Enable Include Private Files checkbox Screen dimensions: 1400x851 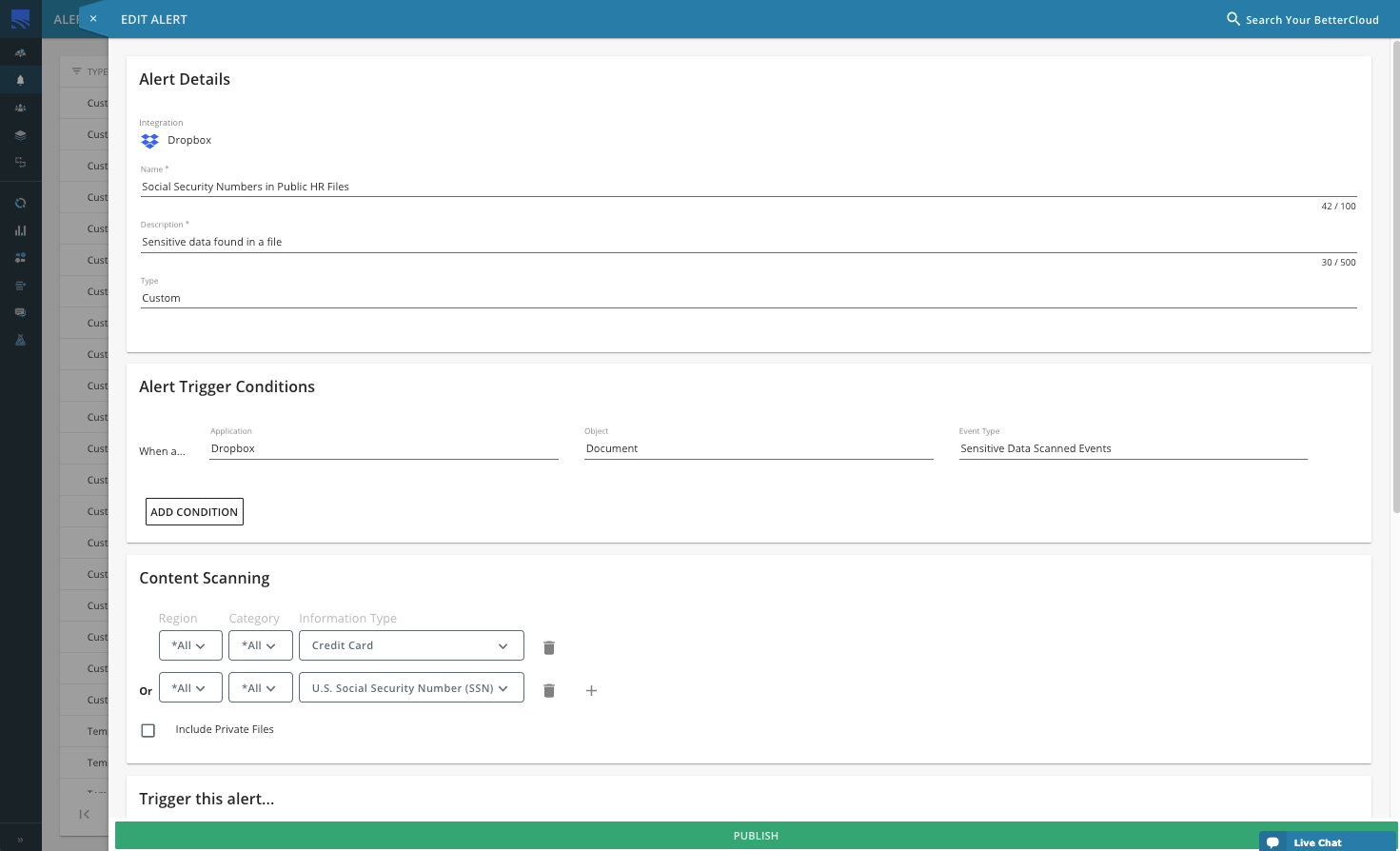pyautogui.click(x=148, y=730)
